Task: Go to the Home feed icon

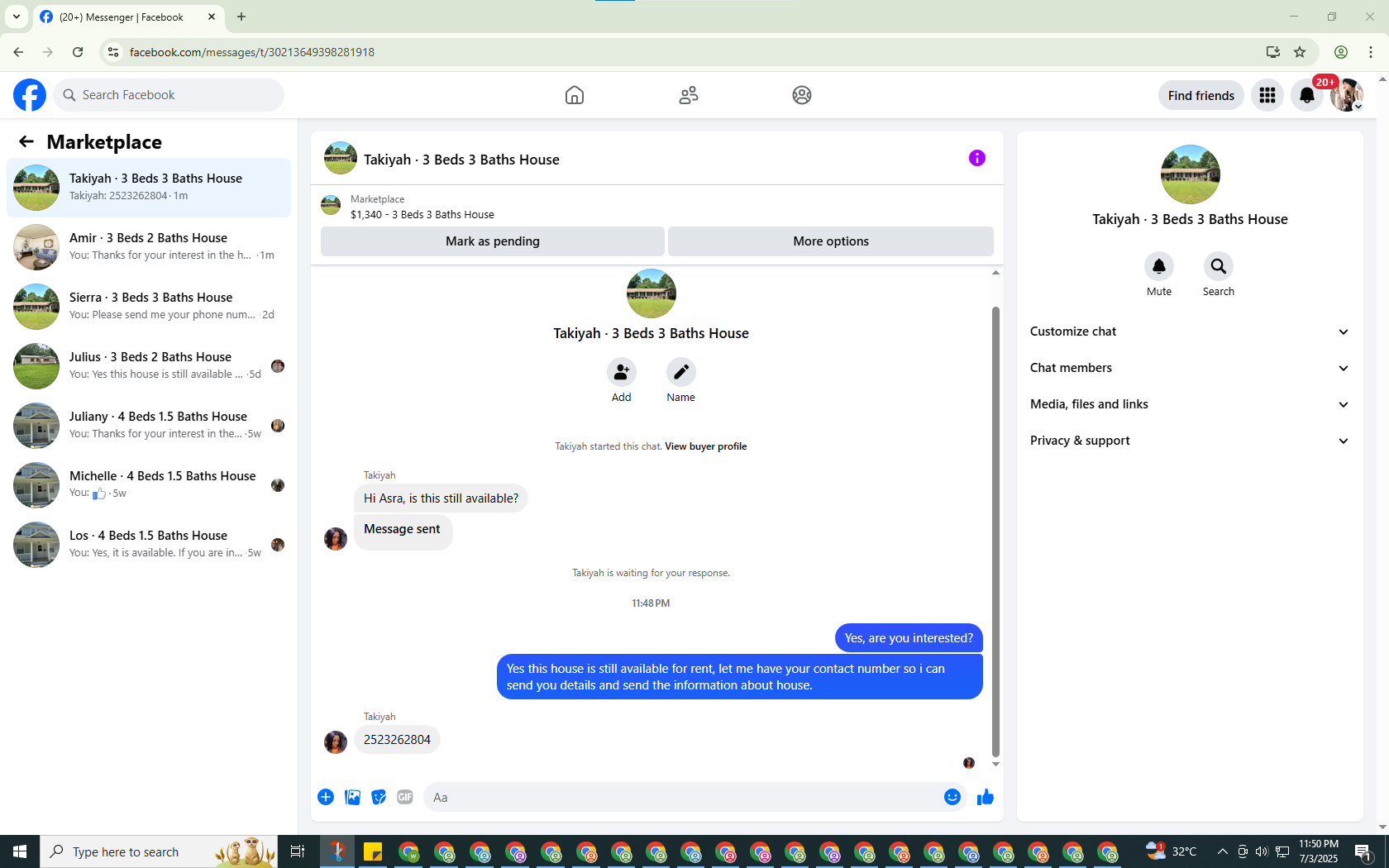Action: click(575, 95)
